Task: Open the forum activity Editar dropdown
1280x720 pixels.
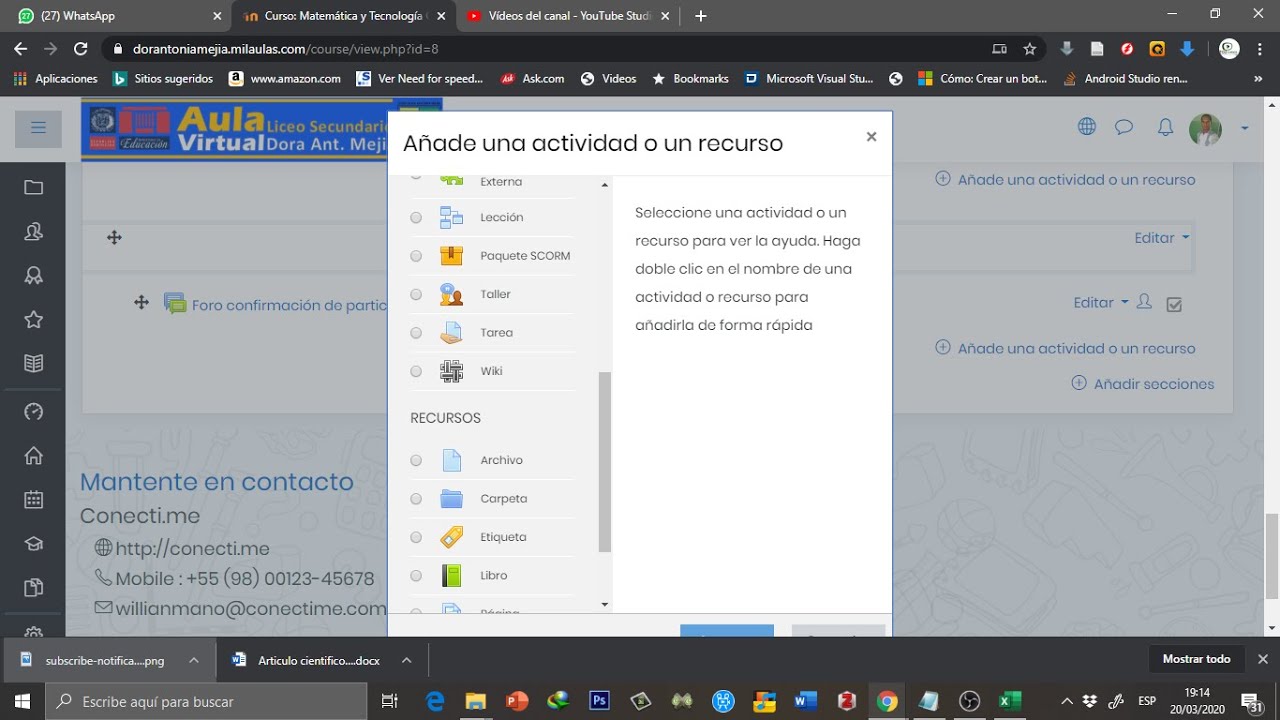Action: pos(1101,302)
